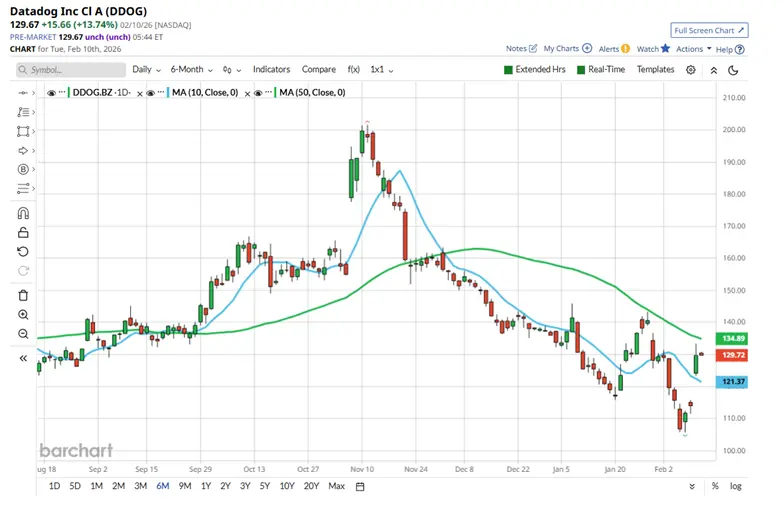Viewport: 781px width, 513px height.
Task: Click the unlock drawings padlock icon
Action: click(x=23, y=232)
